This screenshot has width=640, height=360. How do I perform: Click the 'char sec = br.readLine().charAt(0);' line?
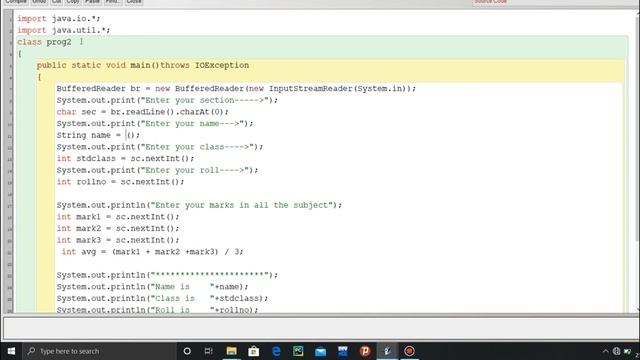click(x=142, y=112)
